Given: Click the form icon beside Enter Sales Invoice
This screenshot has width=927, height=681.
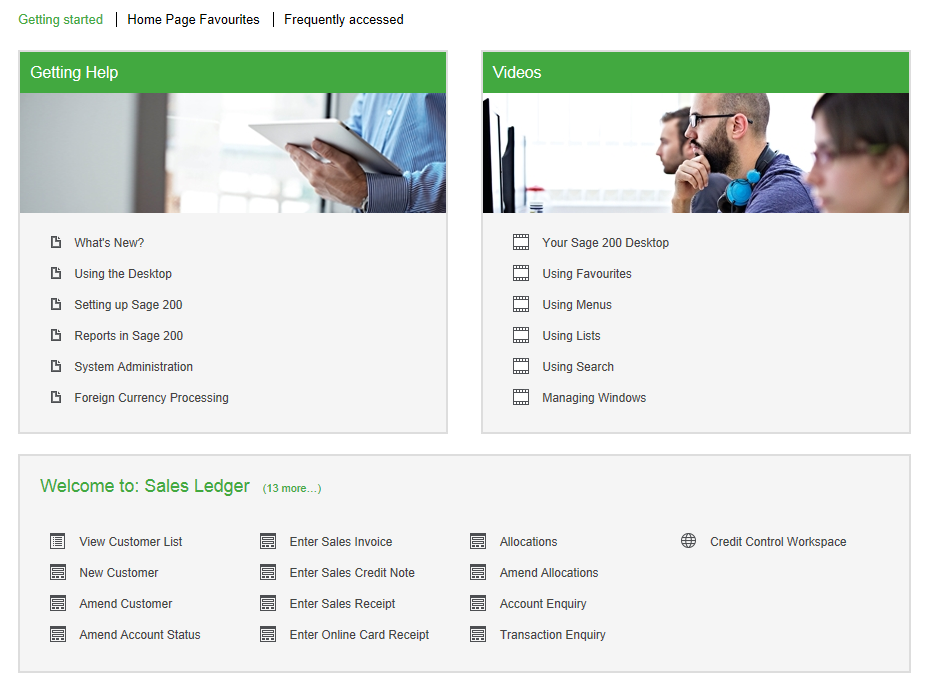Looking at the screenshot, I should click(268, 541).
